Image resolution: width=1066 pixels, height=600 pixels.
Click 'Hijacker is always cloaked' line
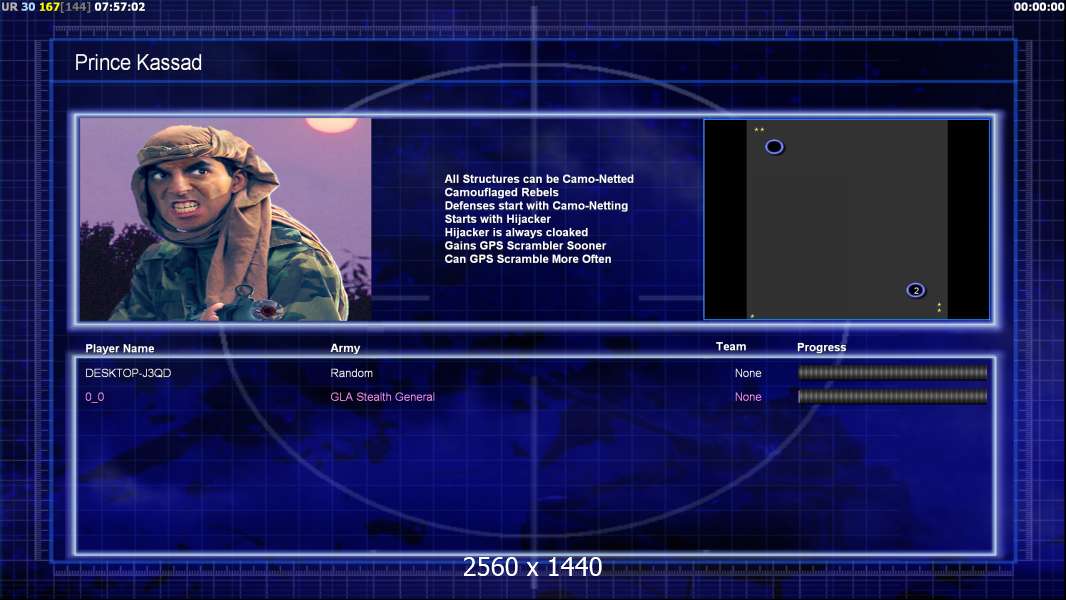pos(517,232)
